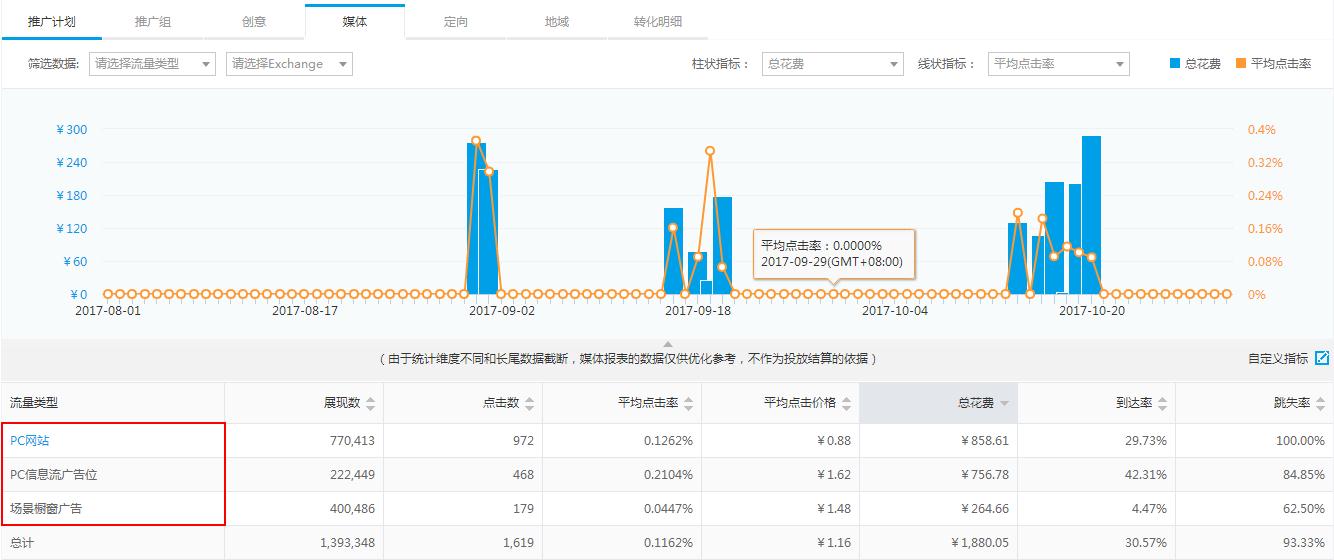Screen dimensions: 1334x560
Task: Toggle 总花费 legend series in chart
Action: 1195,64
